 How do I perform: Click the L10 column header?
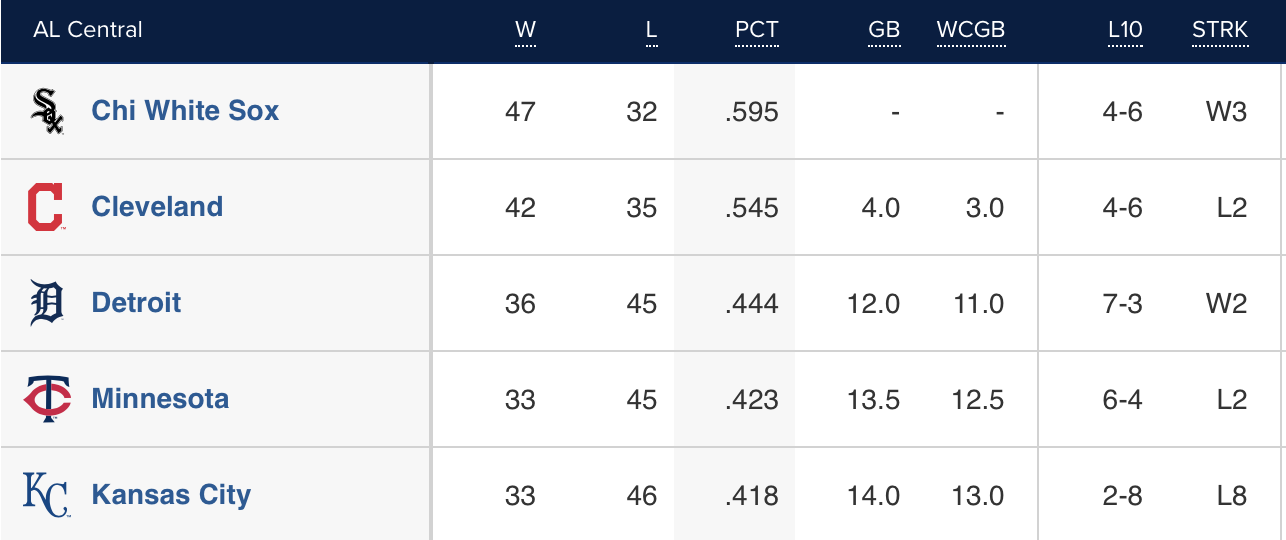[x=1125, y=30]
